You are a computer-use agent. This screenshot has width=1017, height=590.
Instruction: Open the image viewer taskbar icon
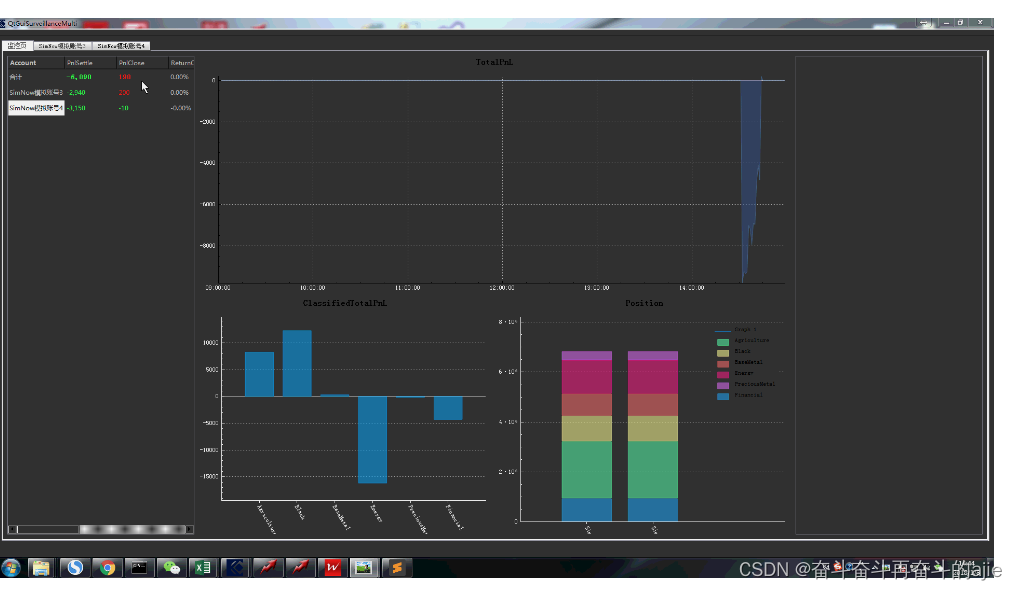(x=364, y=568)
